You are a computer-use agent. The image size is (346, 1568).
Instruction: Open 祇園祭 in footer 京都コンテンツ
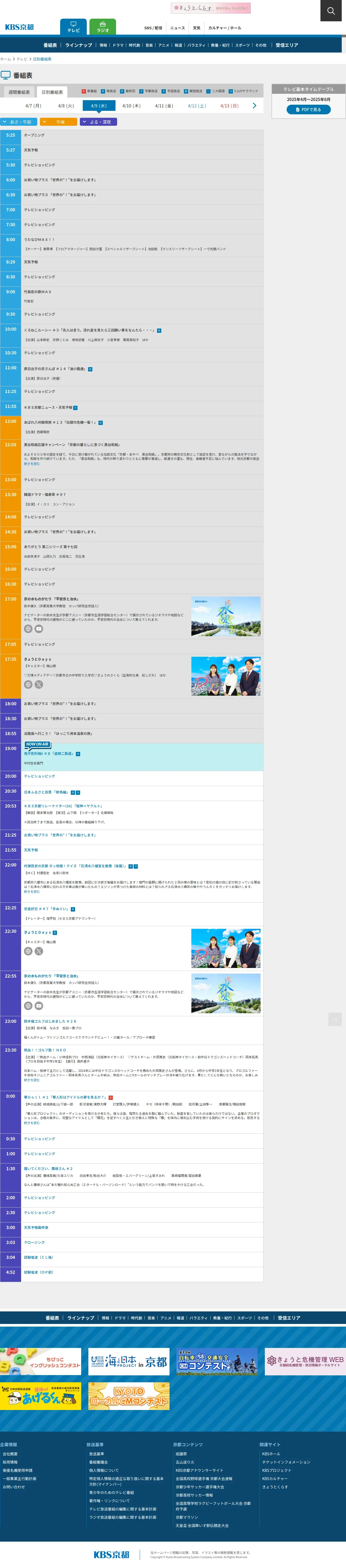point(181,1454)
